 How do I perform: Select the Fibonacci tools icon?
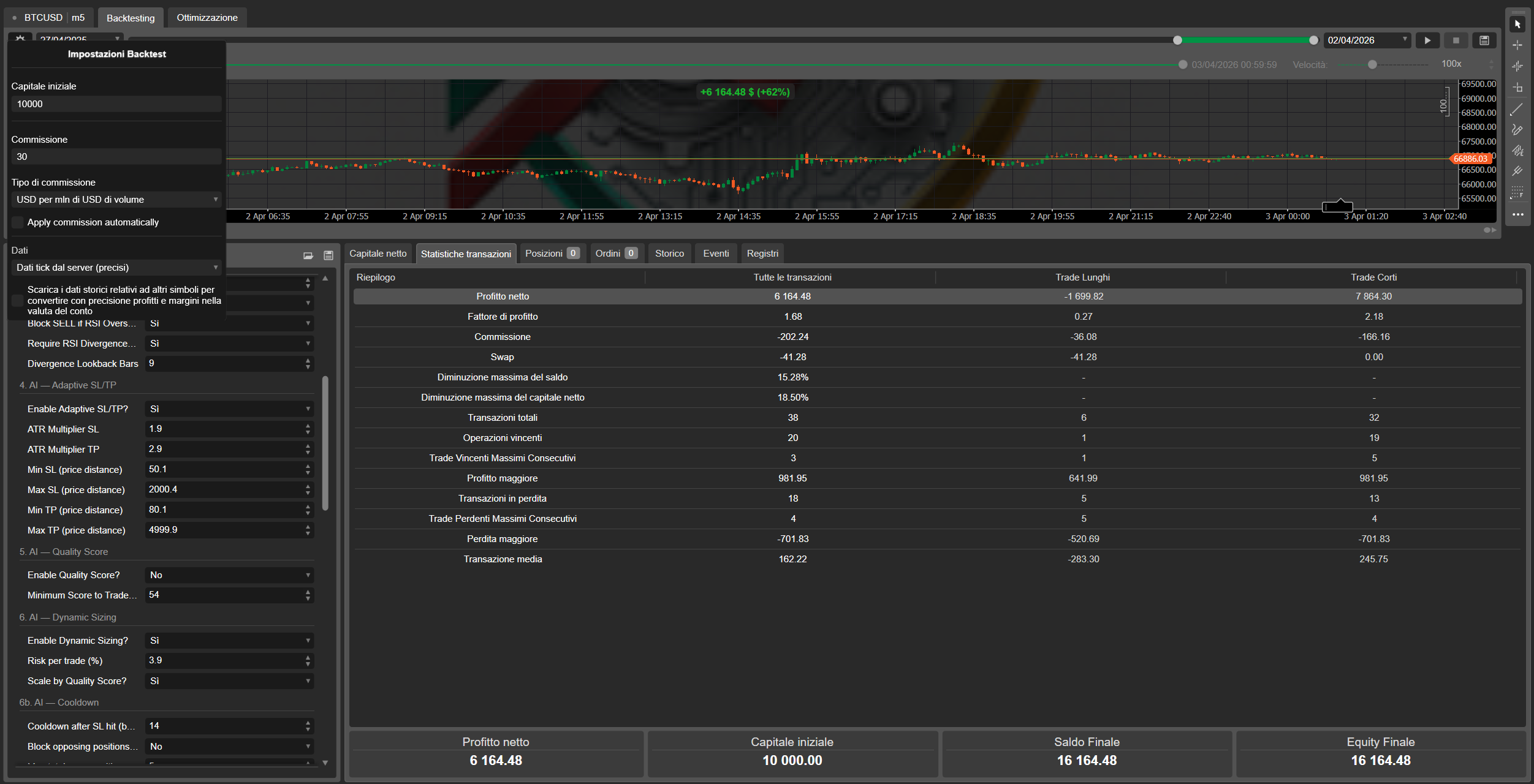(1517, 192)
